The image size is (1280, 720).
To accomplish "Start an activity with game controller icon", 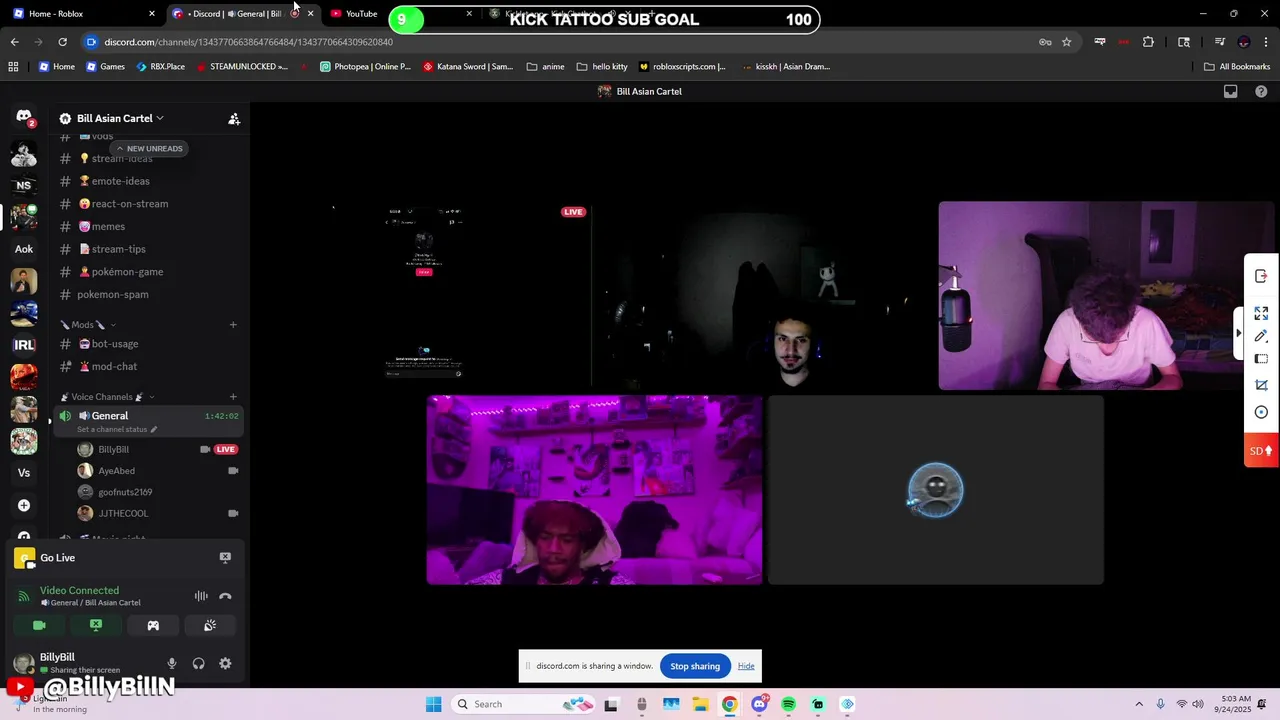I will pos(153,625).
